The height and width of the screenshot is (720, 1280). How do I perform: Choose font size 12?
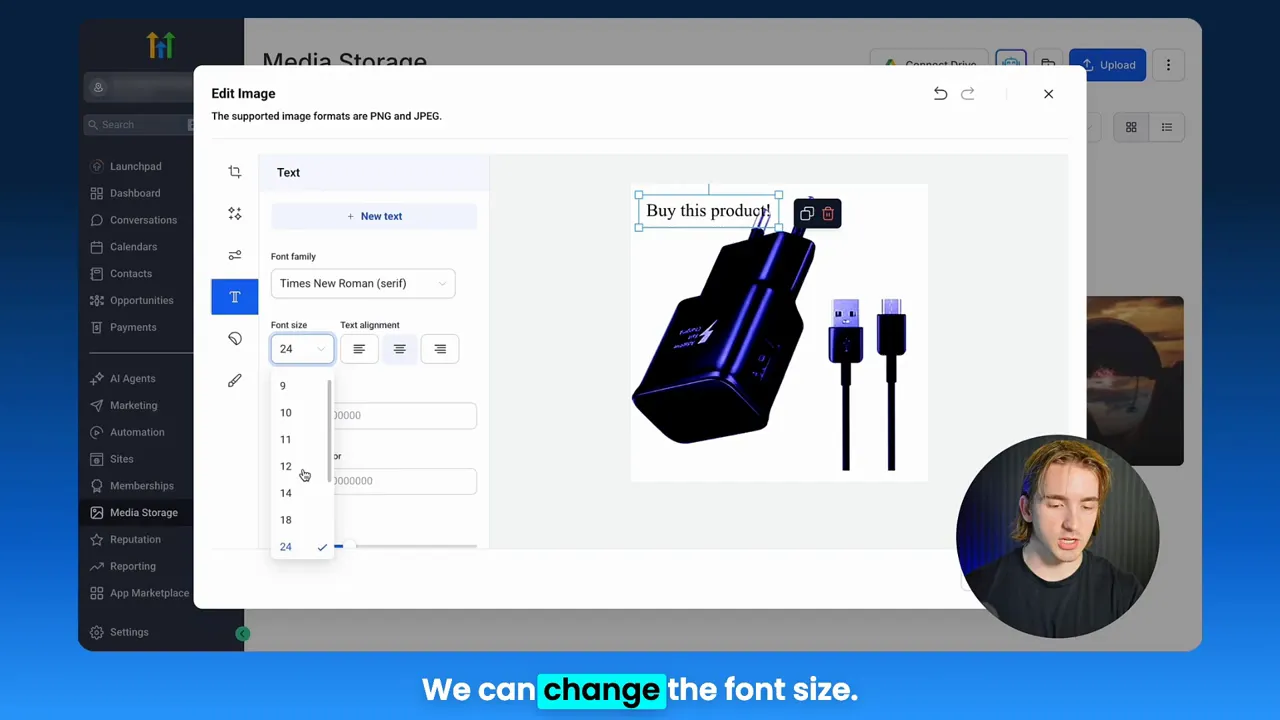pos(300,467)
